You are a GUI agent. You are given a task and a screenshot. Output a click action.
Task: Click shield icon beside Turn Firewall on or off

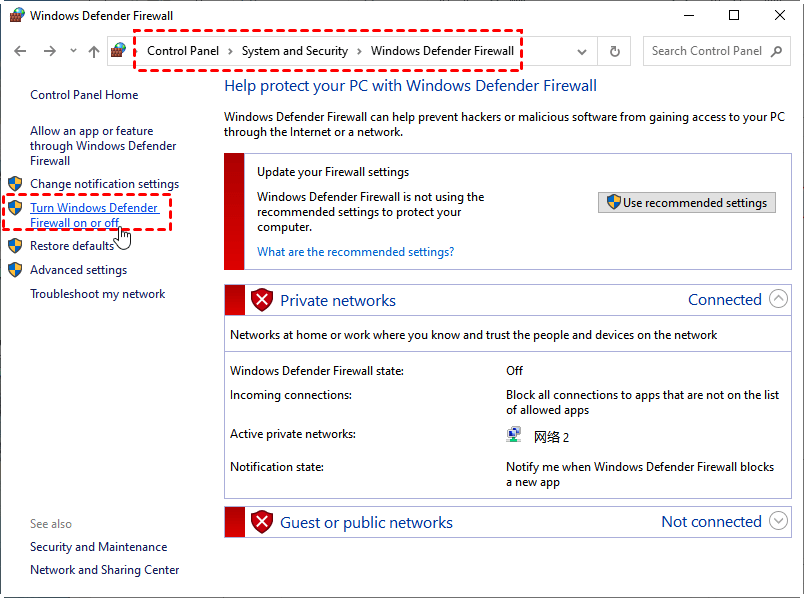pyautogui.click(x=15, y=208)
